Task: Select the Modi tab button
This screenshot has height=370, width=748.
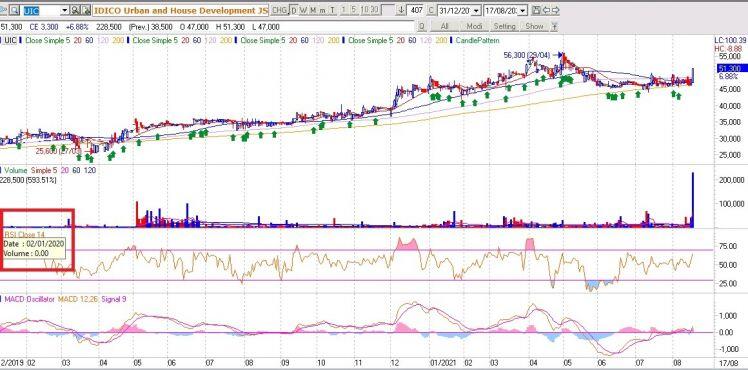Action: coord(474,26)
